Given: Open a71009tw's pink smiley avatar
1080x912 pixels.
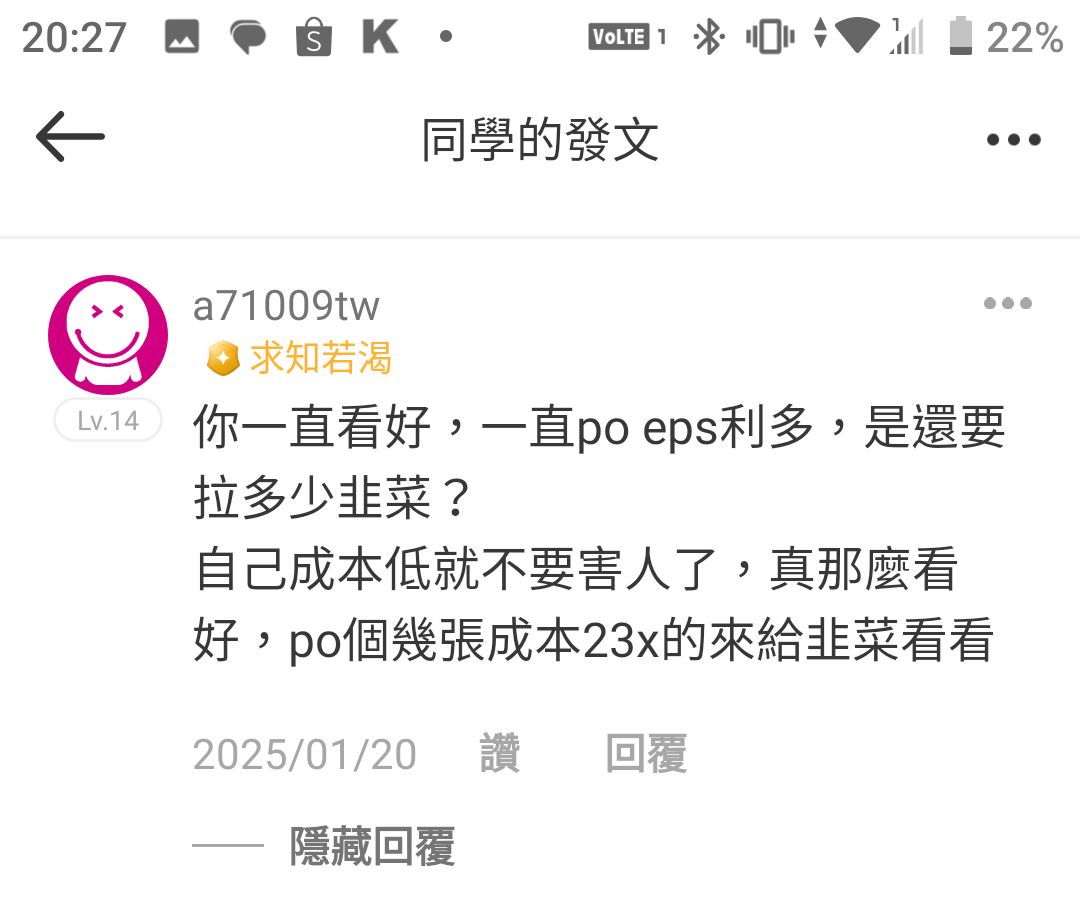Looking at the screenshot, I should point(108,335).
